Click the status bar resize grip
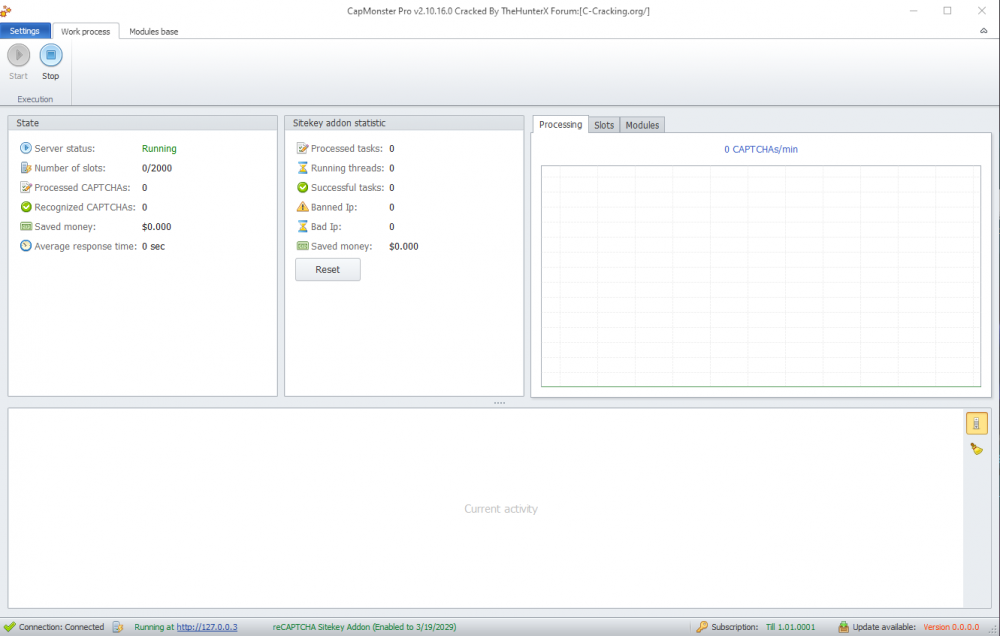1000x636 pixels. click(x=992, y=628)
